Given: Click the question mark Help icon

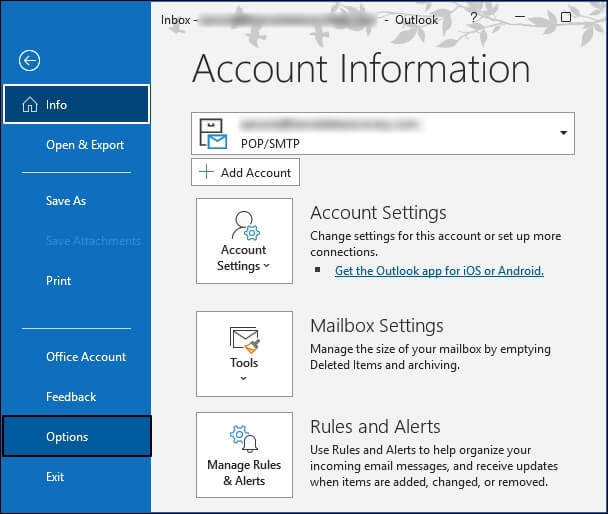Looking at the screenshot, I should (473, 18).
